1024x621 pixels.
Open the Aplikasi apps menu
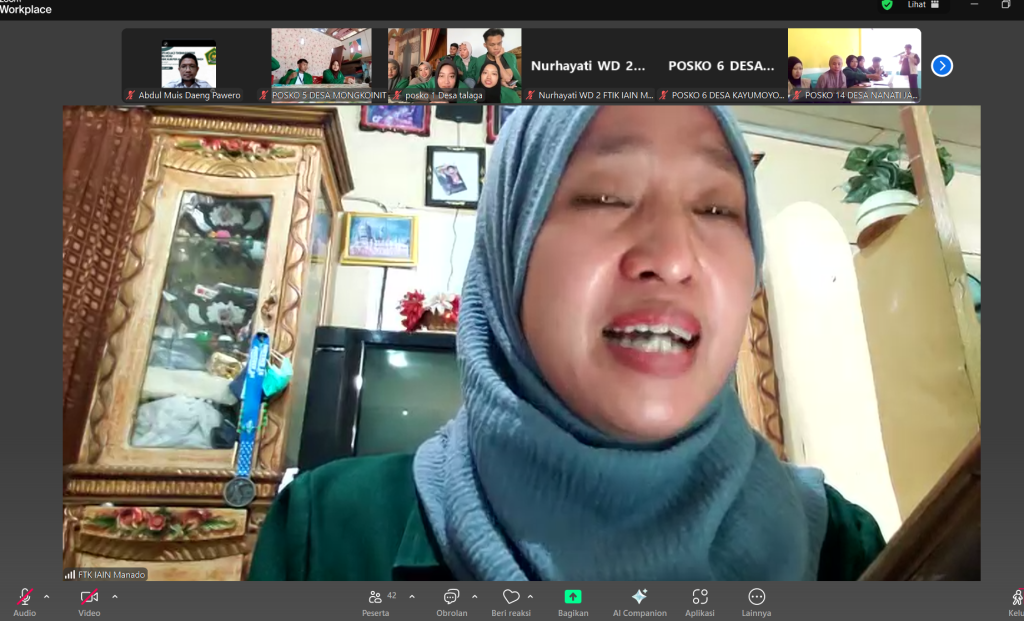(700, 598)
